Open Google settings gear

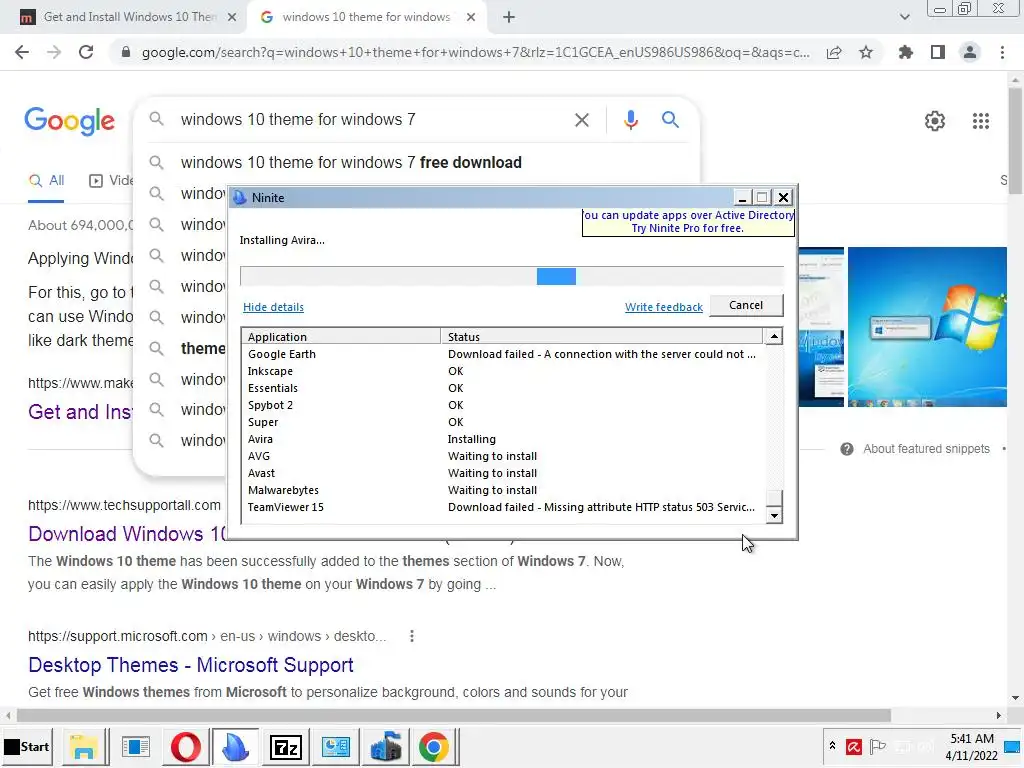click(935, 121)
